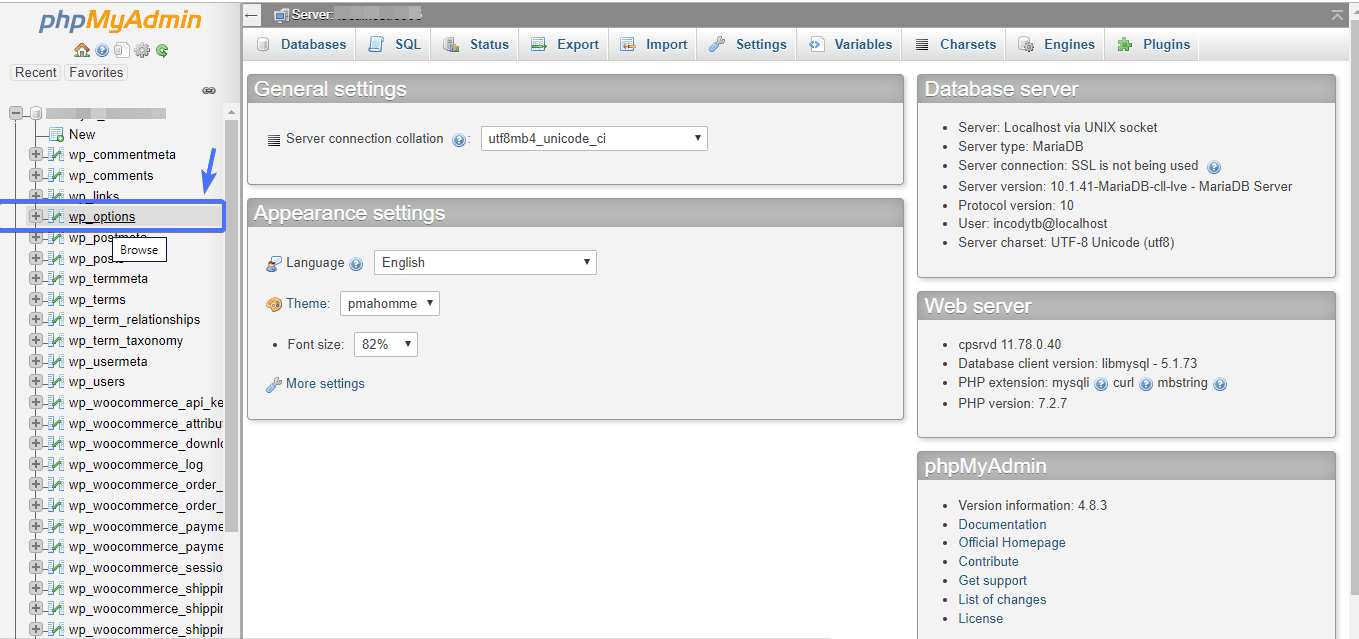The image size is (1359, 639).
Task: Switch to the SQL tab
Action: coord(395,45)
